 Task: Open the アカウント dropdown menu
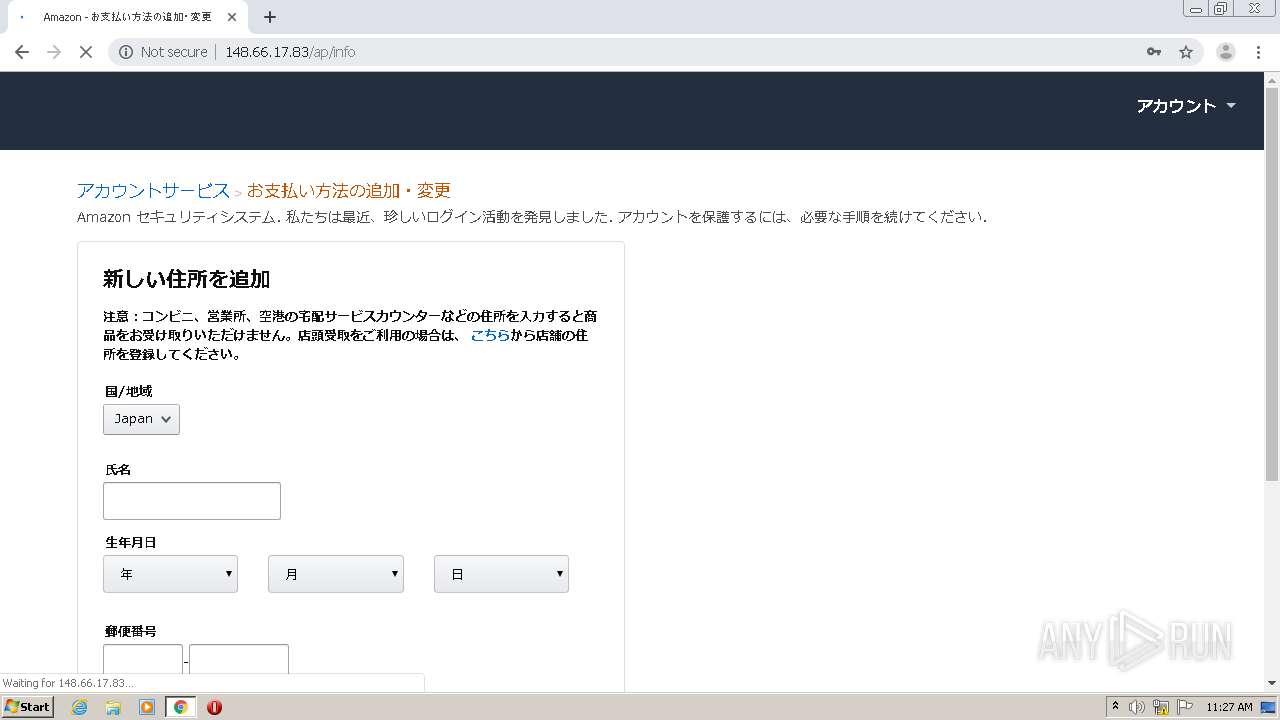pos(1186,106)
